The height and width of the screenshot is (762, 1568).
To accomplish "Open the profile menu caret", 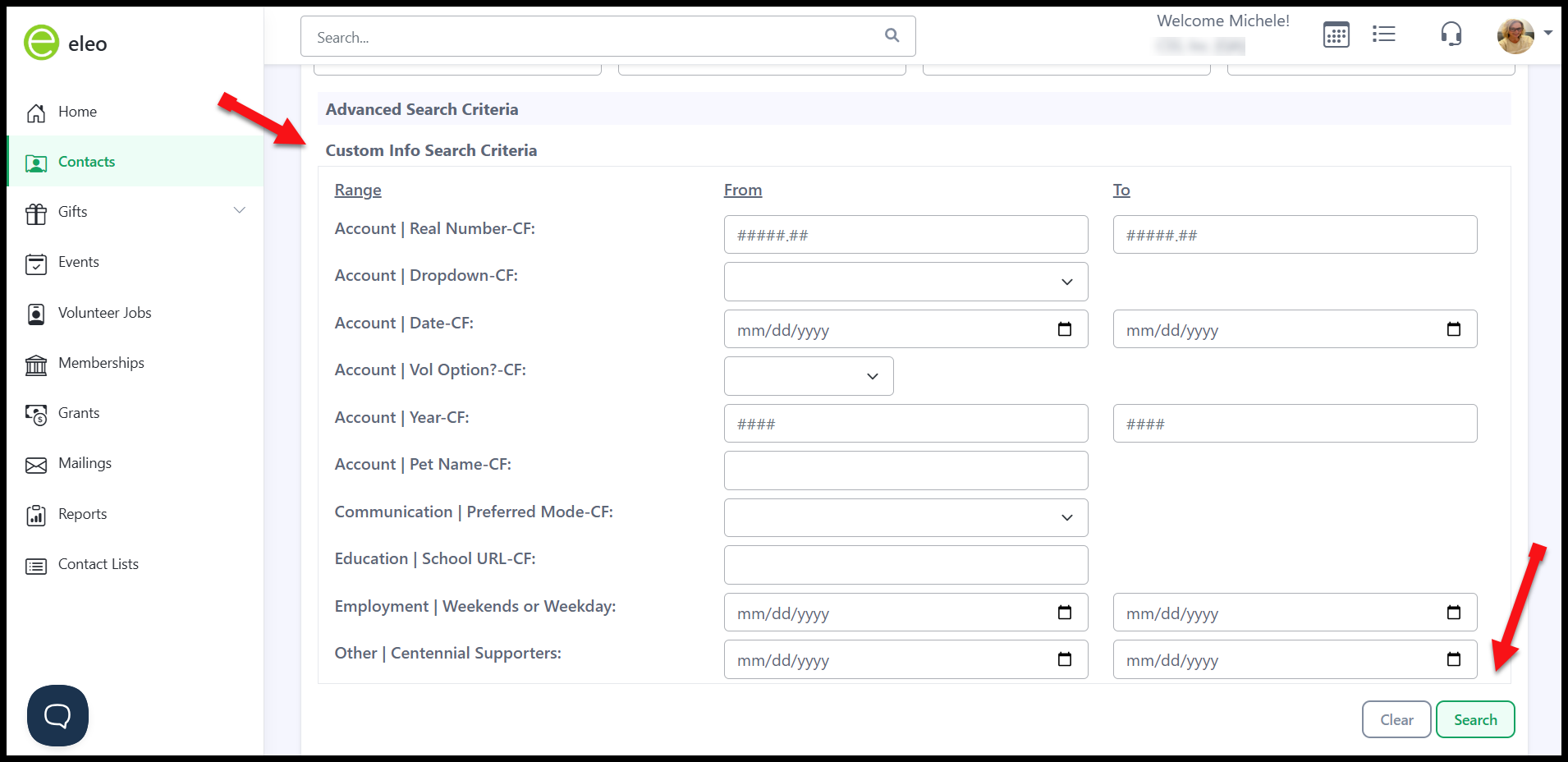I will [x=1548, y=34].
